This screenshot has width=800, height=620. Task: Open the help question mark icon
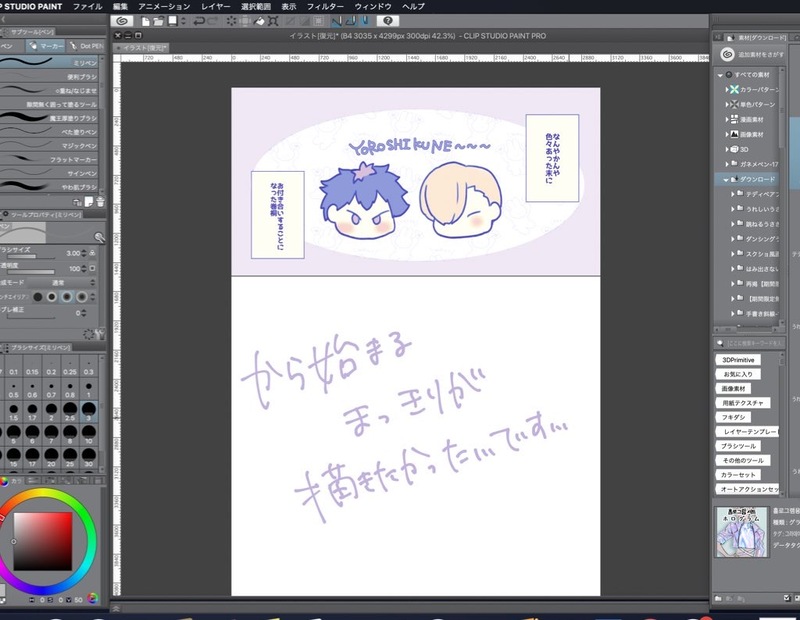pos(388,21)
